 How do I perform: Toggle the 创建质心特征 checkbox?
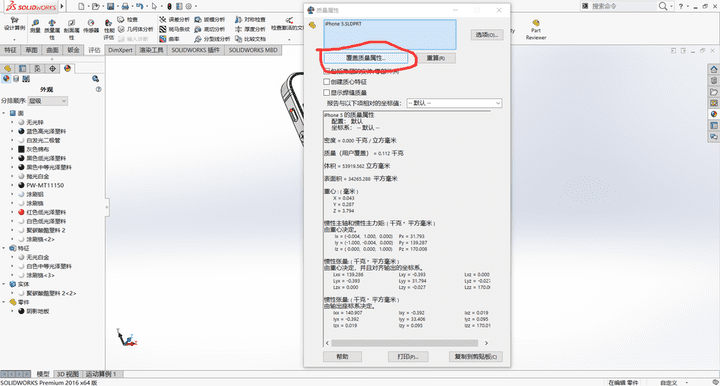[326, 82]
